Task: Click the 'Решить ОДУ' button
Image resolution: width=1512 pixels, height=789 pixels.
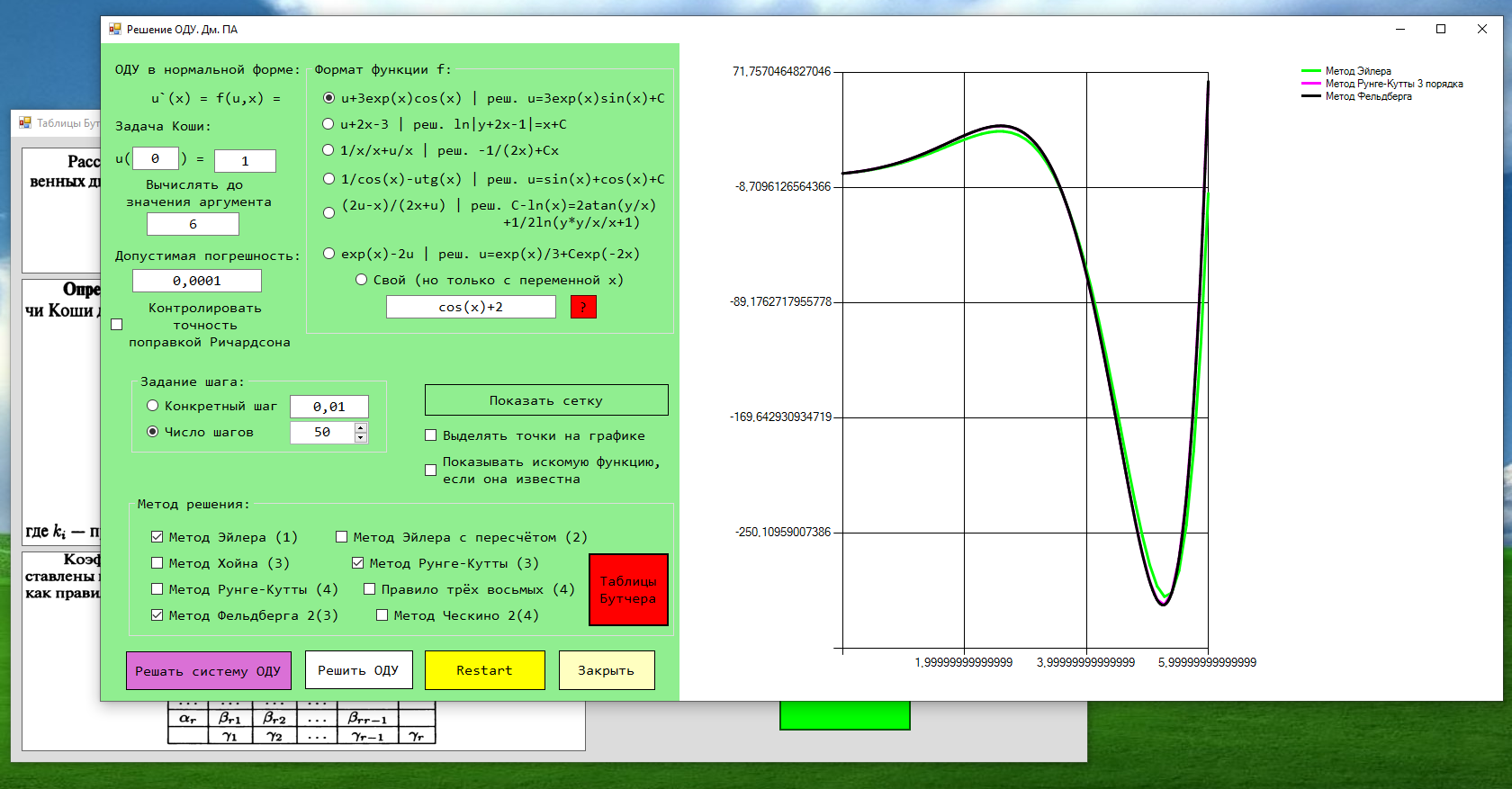Action: [358, 670]
